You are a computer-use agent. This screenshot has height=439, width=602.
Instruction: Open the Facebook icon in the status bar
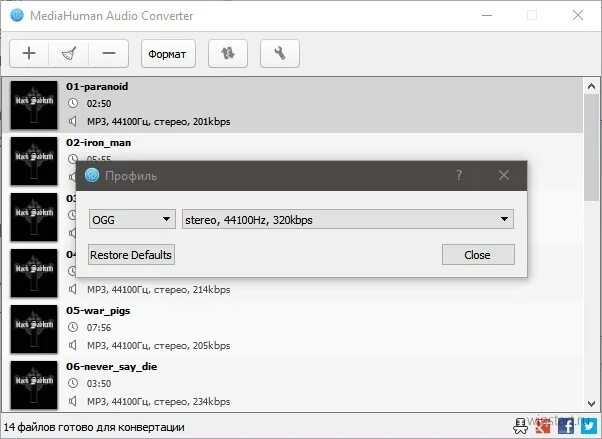[566, 426]
